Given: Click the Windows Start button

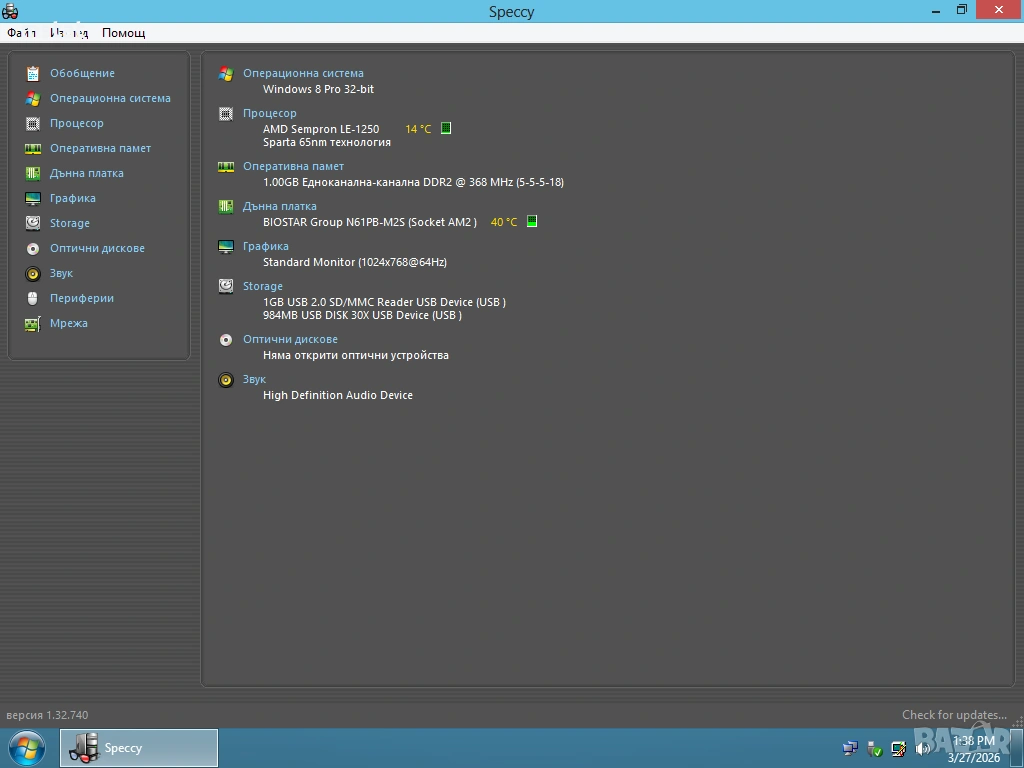Looking at the screenshot, I should click(x=27, y=748).
